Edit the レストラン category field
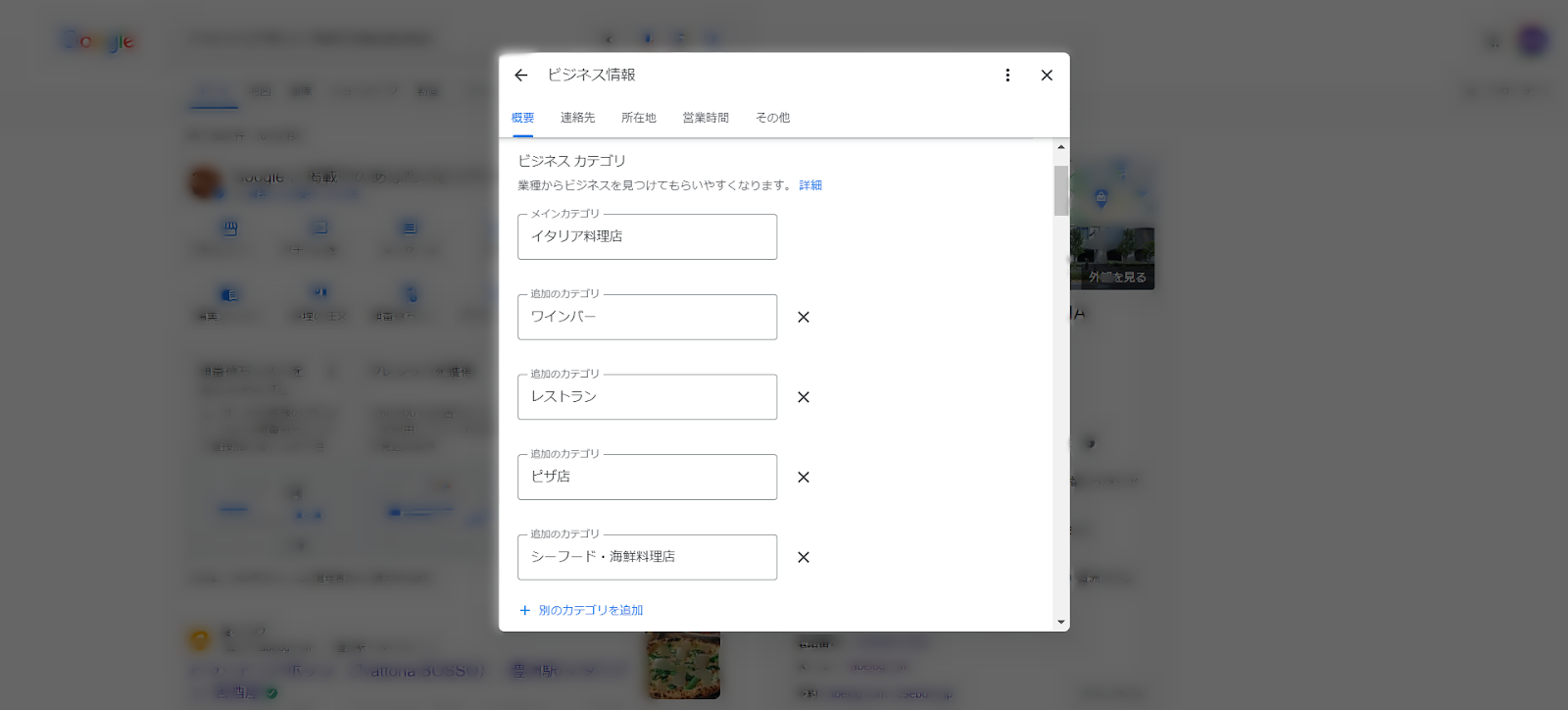Viewport: 1568px width, 710px height. coord(647,397)
